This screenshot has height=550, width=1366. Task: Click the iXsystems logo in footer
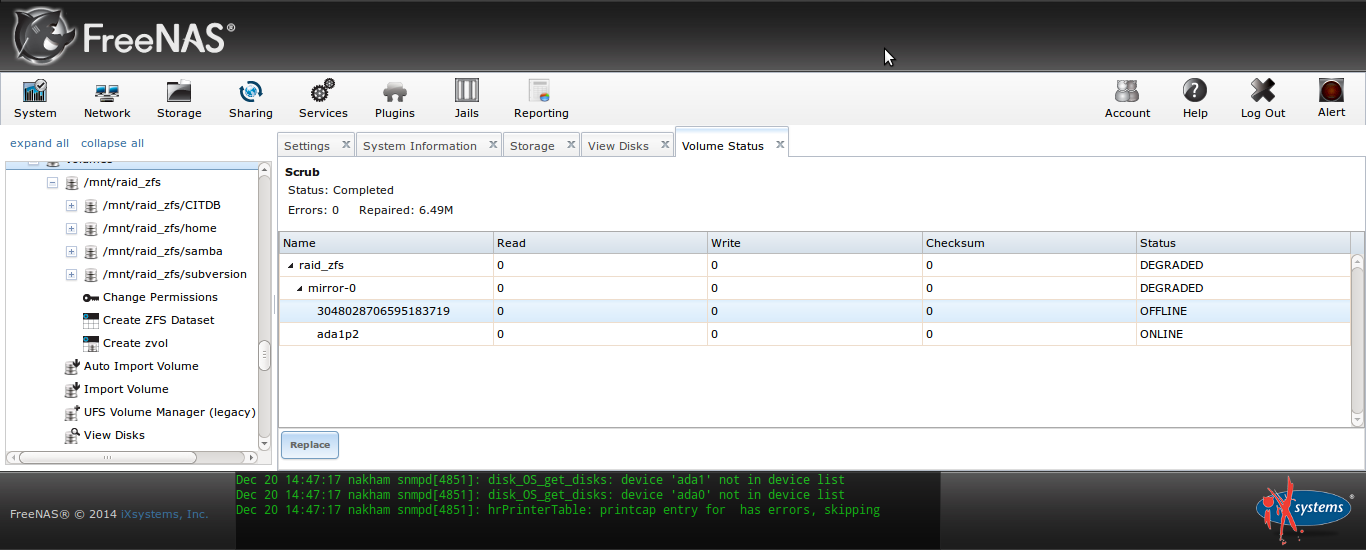[1302, 507]
